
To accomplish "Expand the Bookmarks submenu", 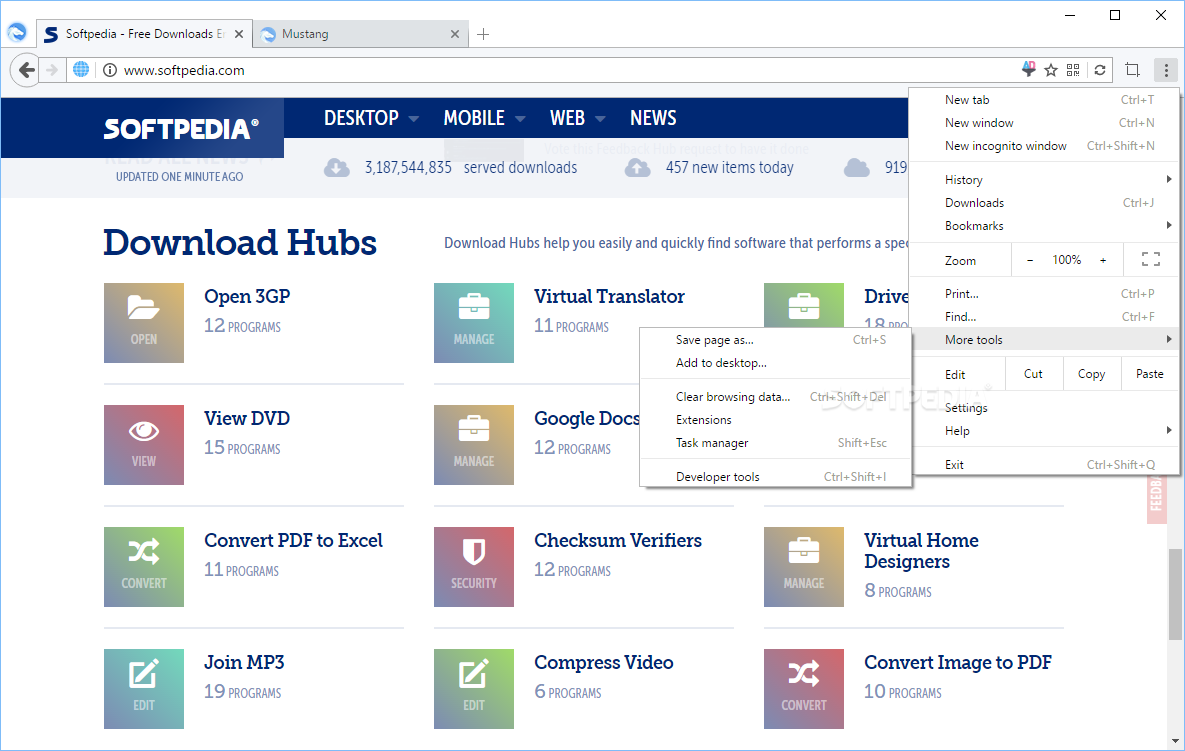I will click(1044, 226).
